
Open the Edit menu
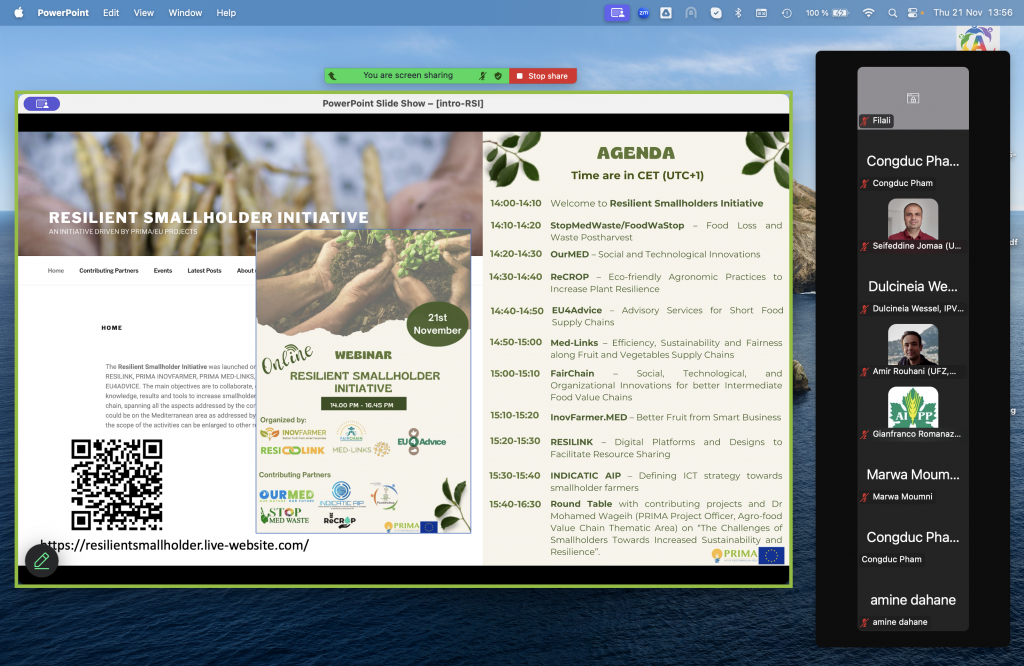click(111, 13)
